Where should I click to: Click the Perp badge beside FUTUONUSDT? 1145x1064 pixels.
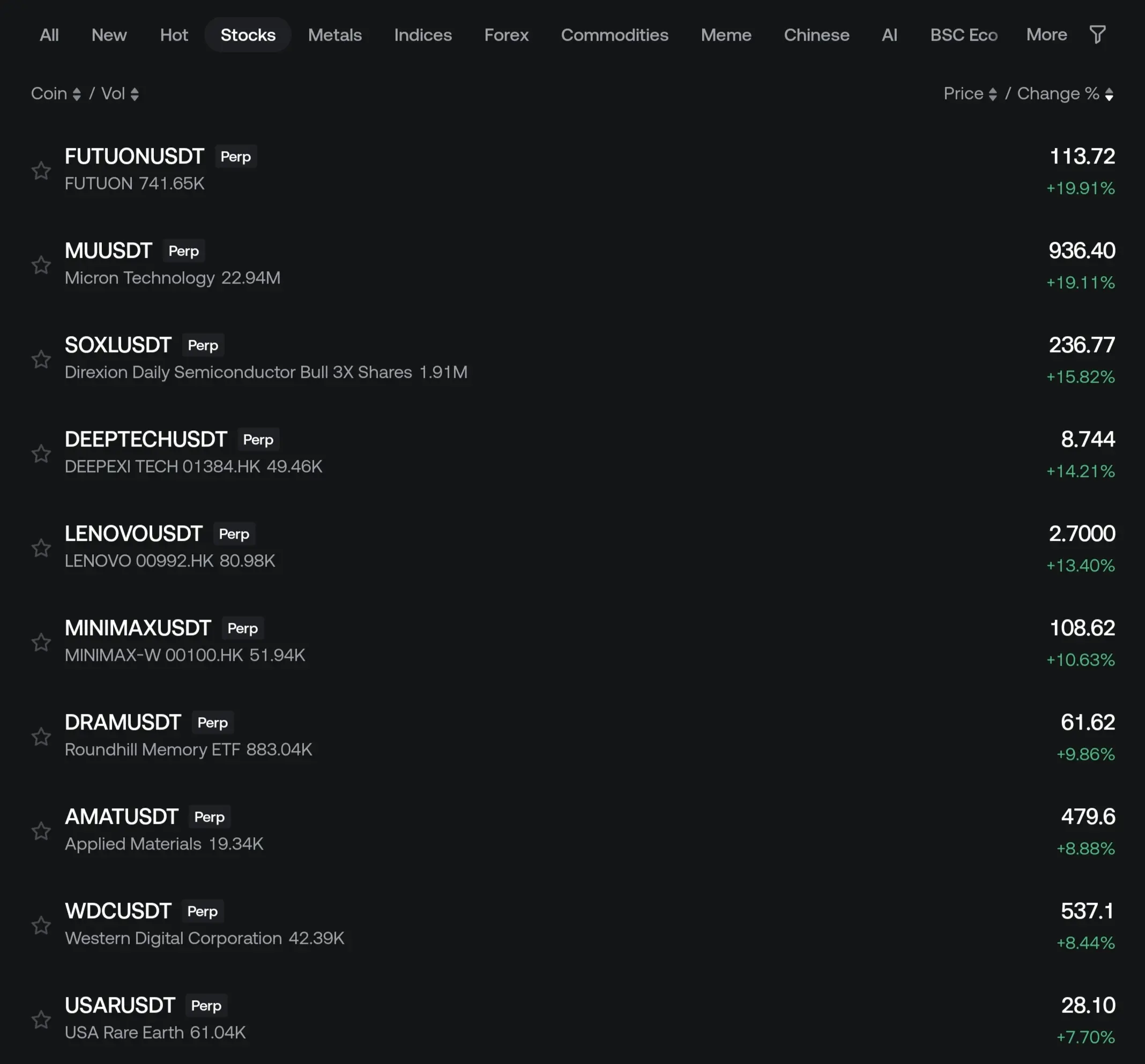(235, 157)
